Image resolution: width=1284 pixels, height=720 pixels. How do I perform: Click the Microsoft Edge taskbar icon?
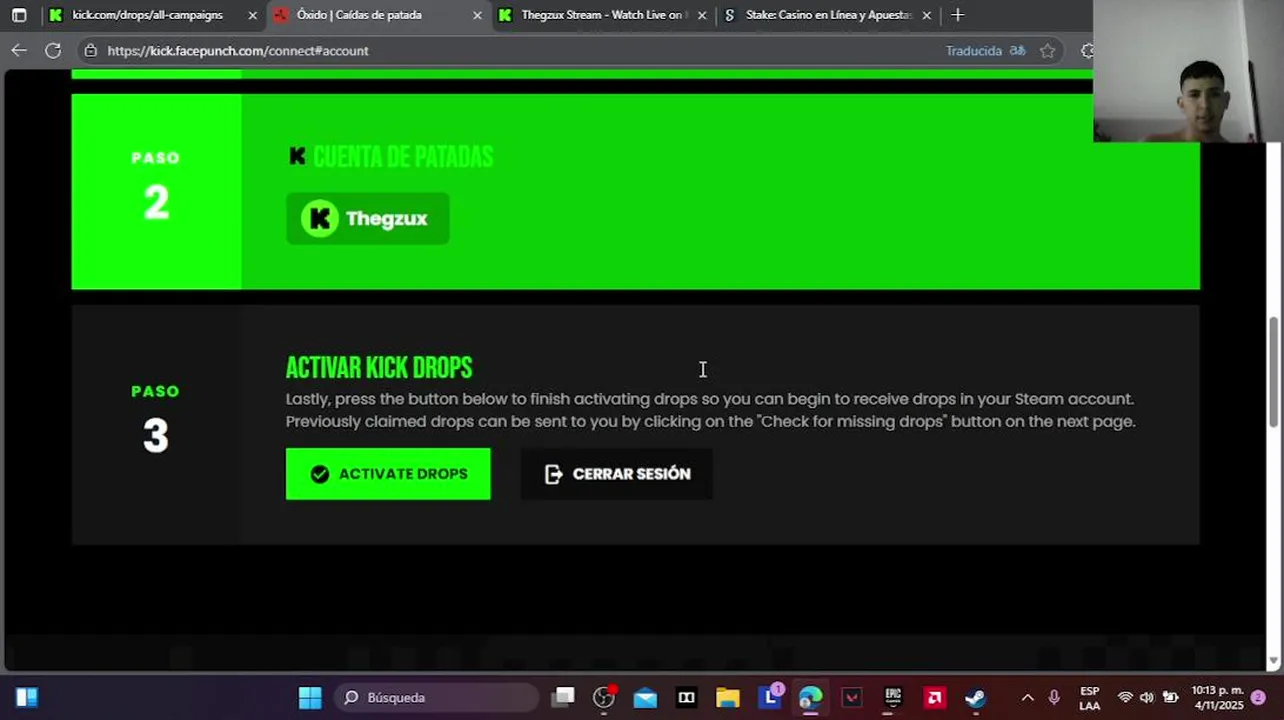(x=810, y=697)
